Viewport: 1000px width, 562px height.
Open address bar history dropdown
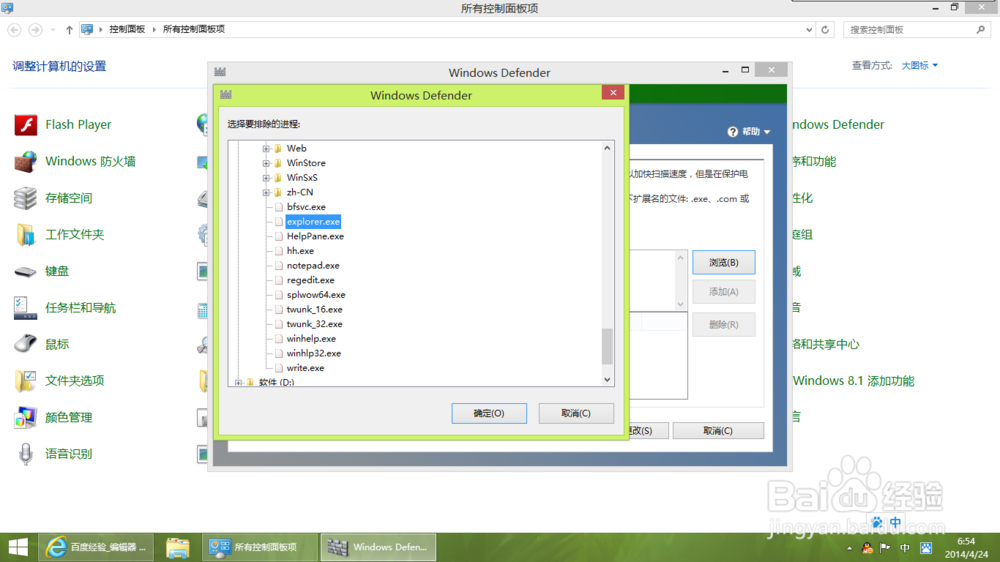coord(809,29)
